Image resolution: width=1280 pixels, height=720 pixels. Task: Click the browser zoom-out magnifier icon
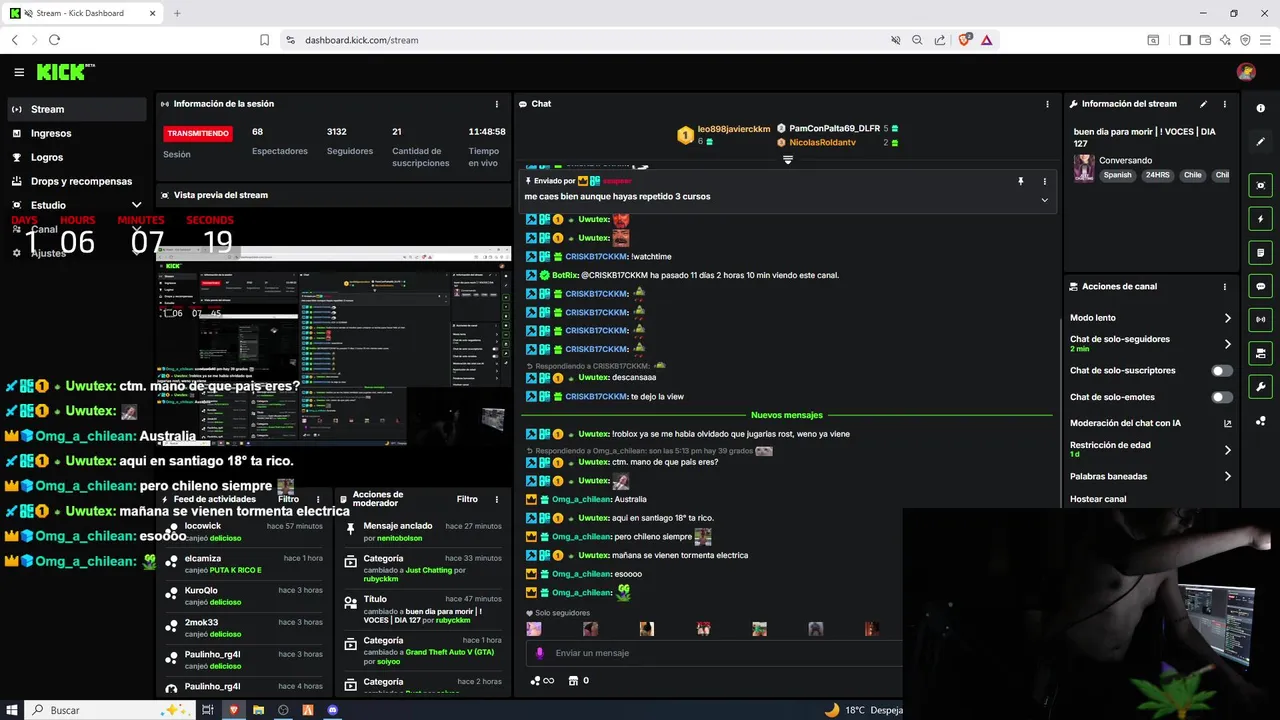click(x=917, y=40)
